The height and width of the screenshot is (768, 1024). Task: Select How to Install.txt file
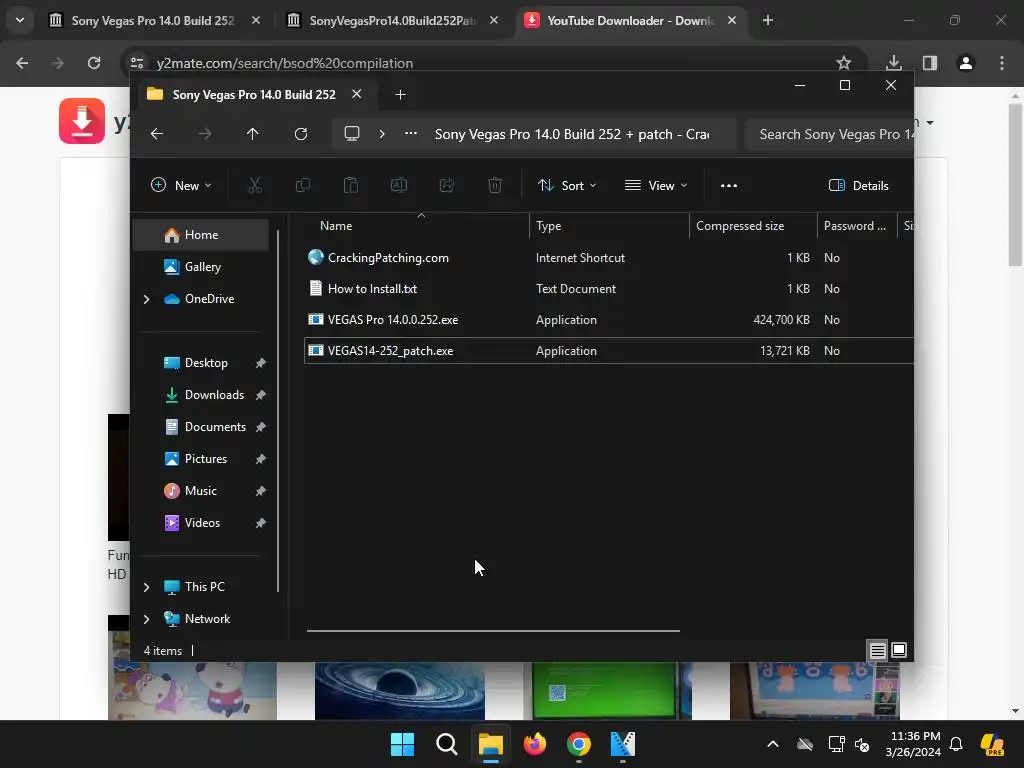coord(609,289)
